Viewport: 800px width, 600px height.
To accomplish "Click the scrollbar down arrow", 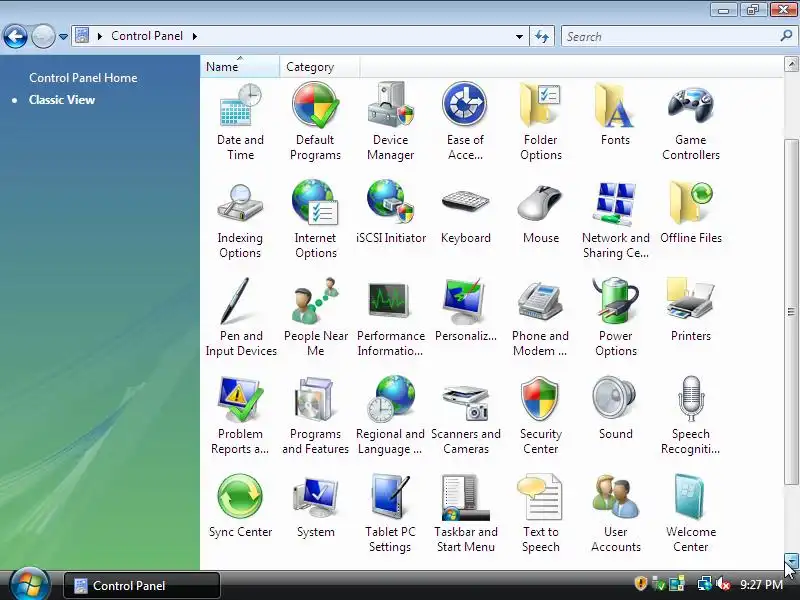I will coord(791,561).
